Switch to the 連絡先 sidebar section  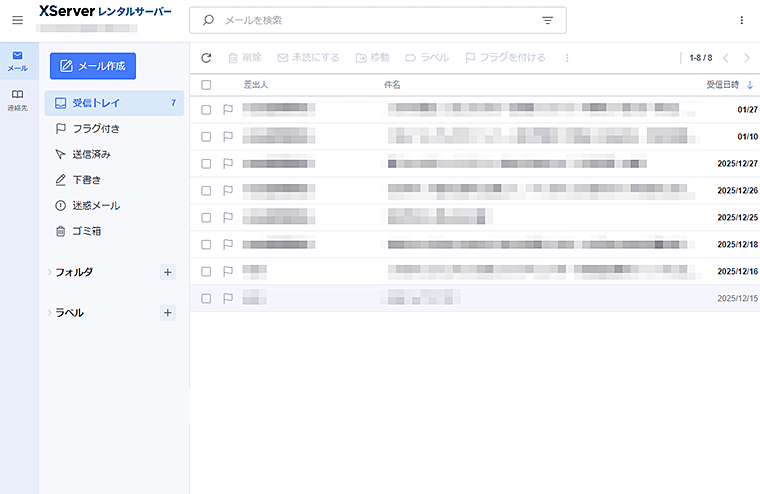[x=17, y=100]
